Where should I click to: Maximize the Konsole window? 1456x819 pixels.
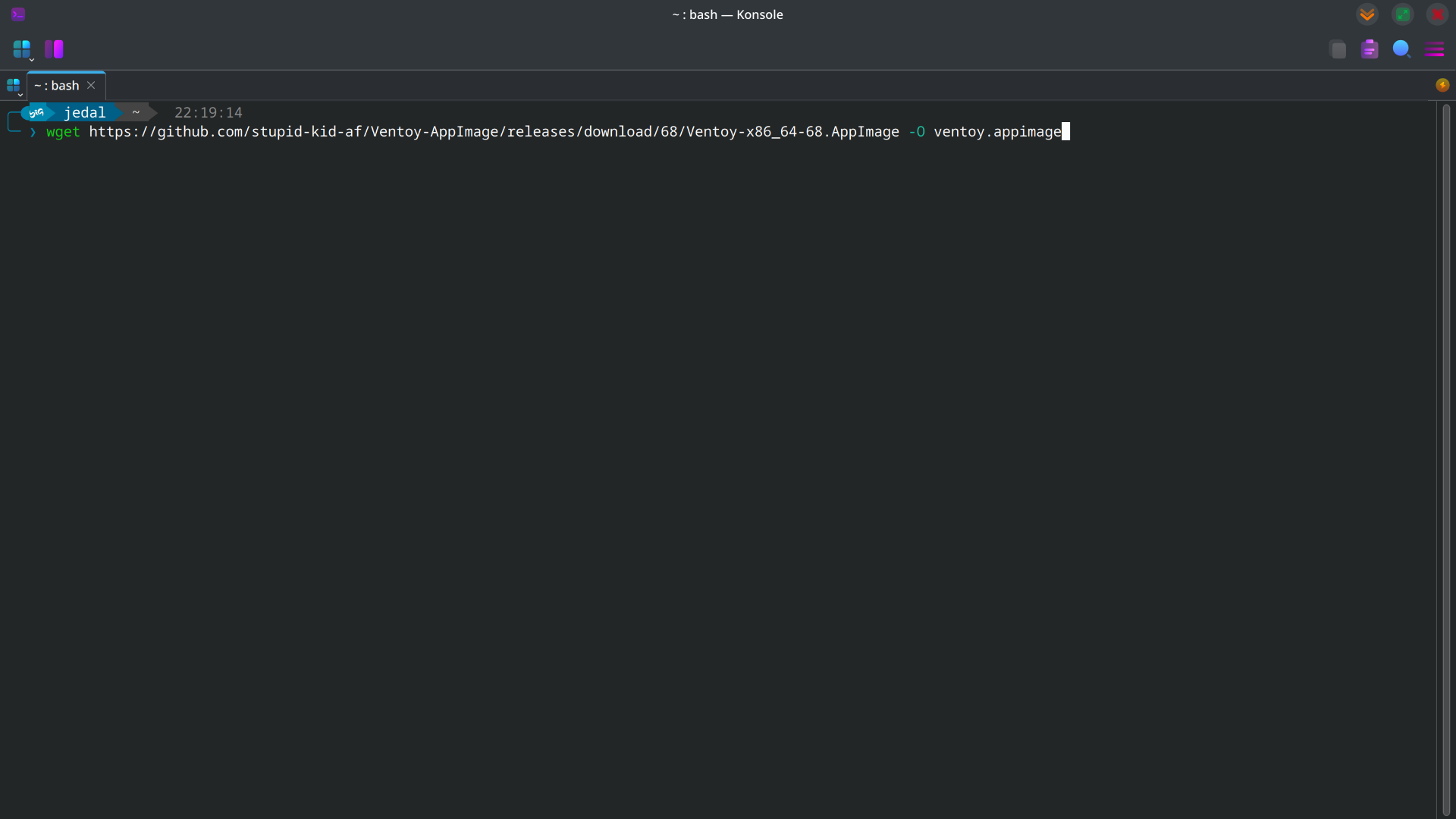coord(1403,14)
